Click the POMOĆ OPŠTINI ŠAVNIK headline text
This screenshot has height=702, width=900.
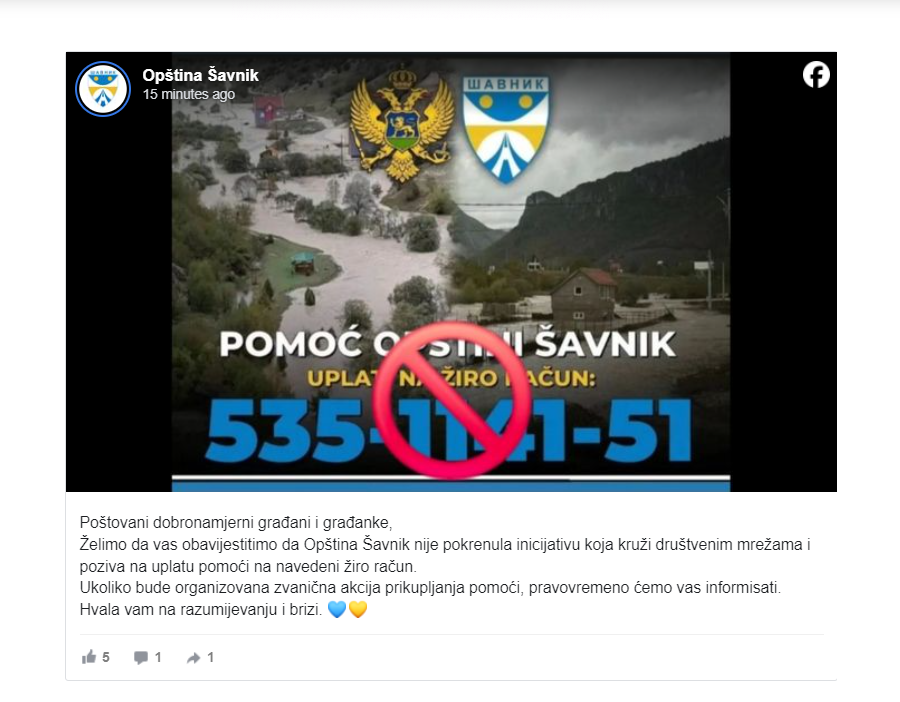[x=448, y=344]
